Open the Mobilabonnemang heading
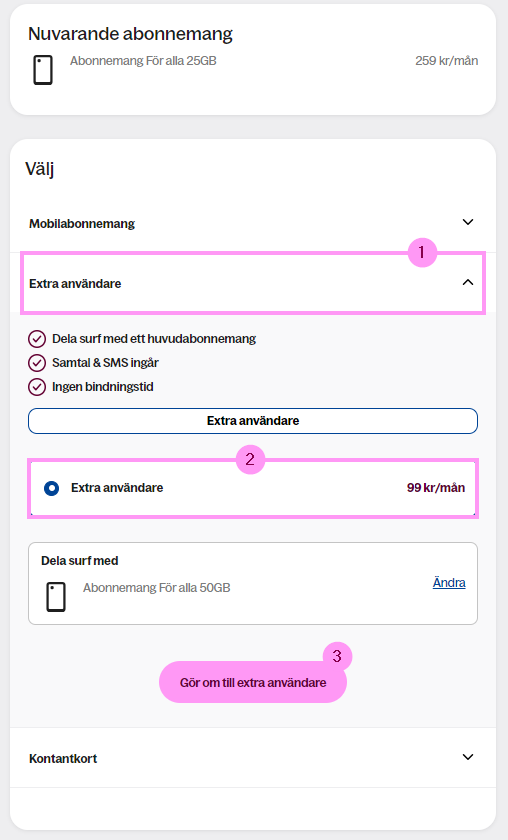508x840 pixels. (82, 224)
